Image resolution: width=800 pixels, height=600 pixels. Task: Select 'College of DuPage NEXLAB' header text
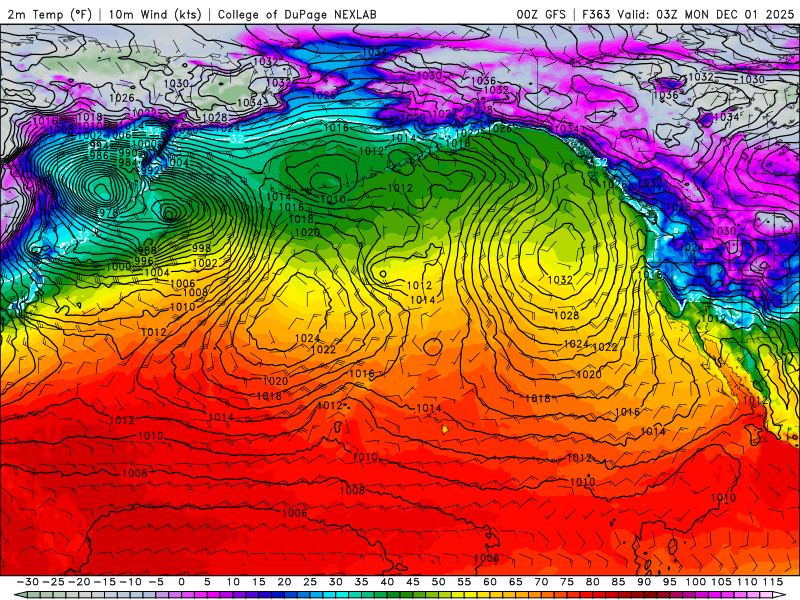point(297,14)
